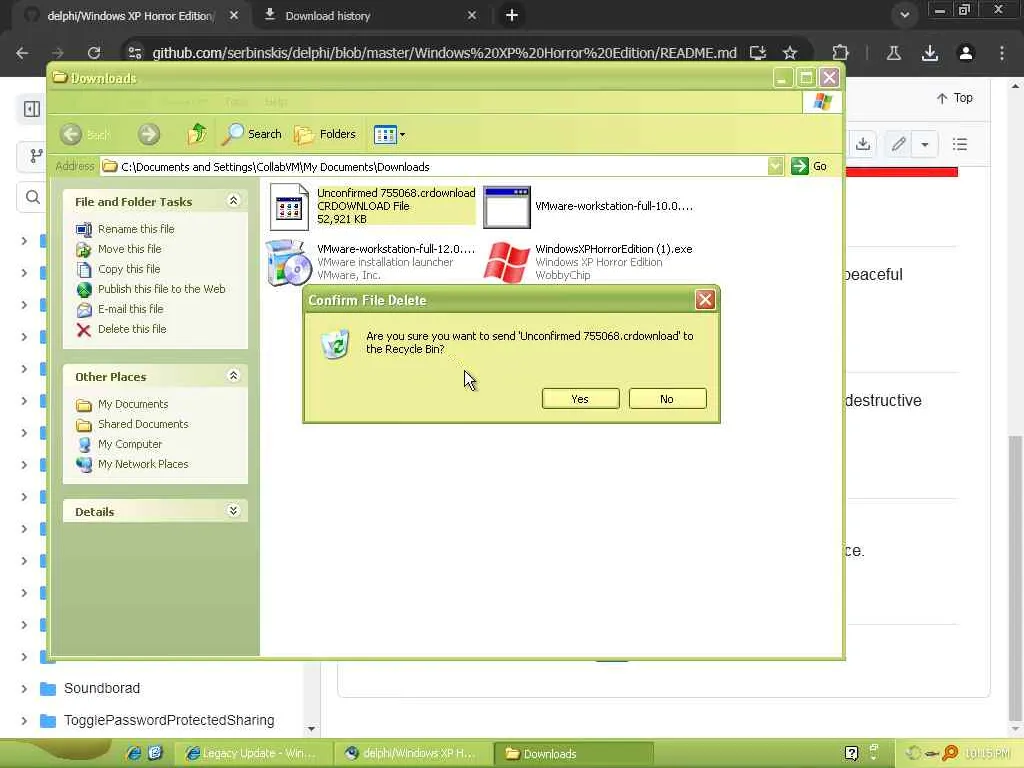This screenshot has width=1024, height=768.
Task: Click the GitHub URL address bar
Action: click(444, 53)
